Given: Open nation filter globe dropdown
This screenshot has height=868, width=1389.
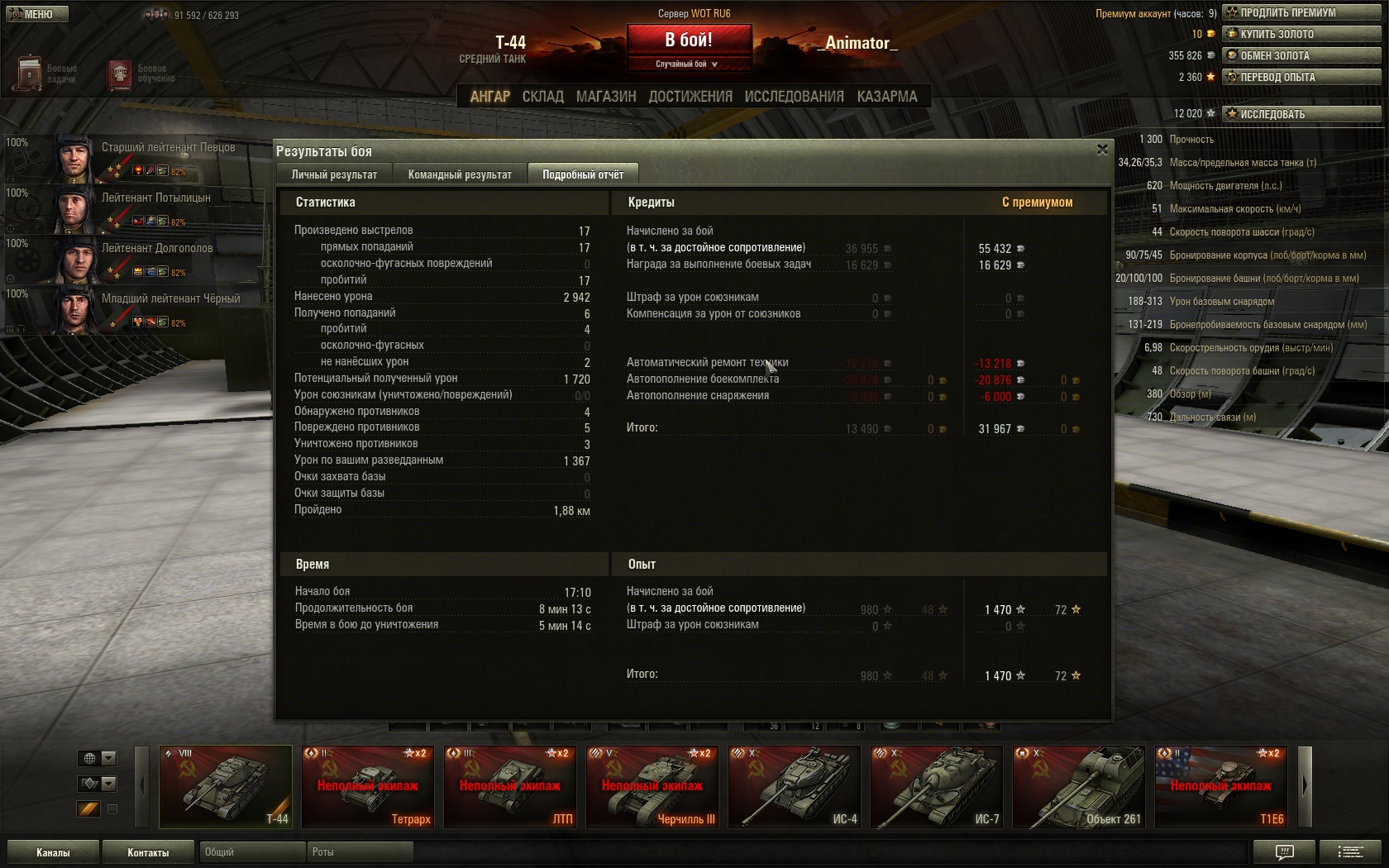Looking at the screenshot, I should (98, 758).
